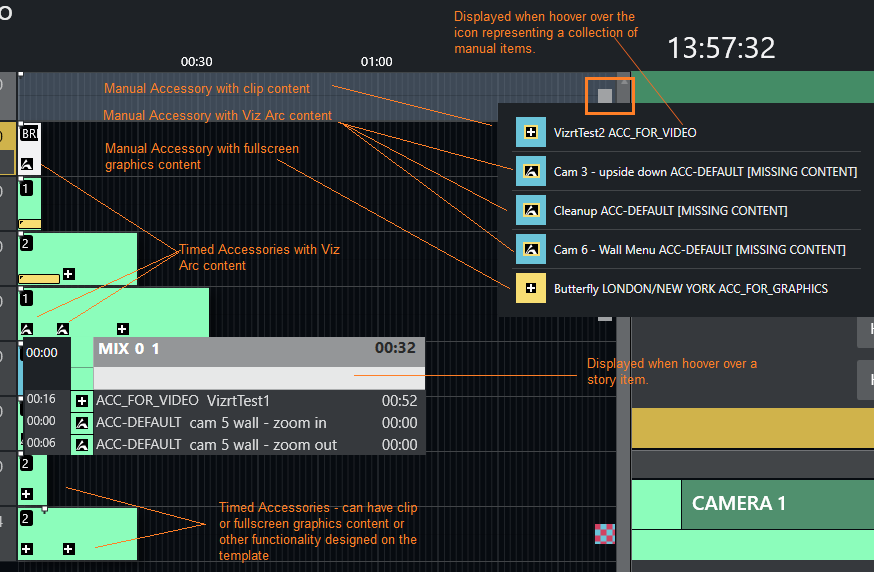Click the CAMERA 1 block
Viewport: 874px width, 572px height.
pos(732,503)
